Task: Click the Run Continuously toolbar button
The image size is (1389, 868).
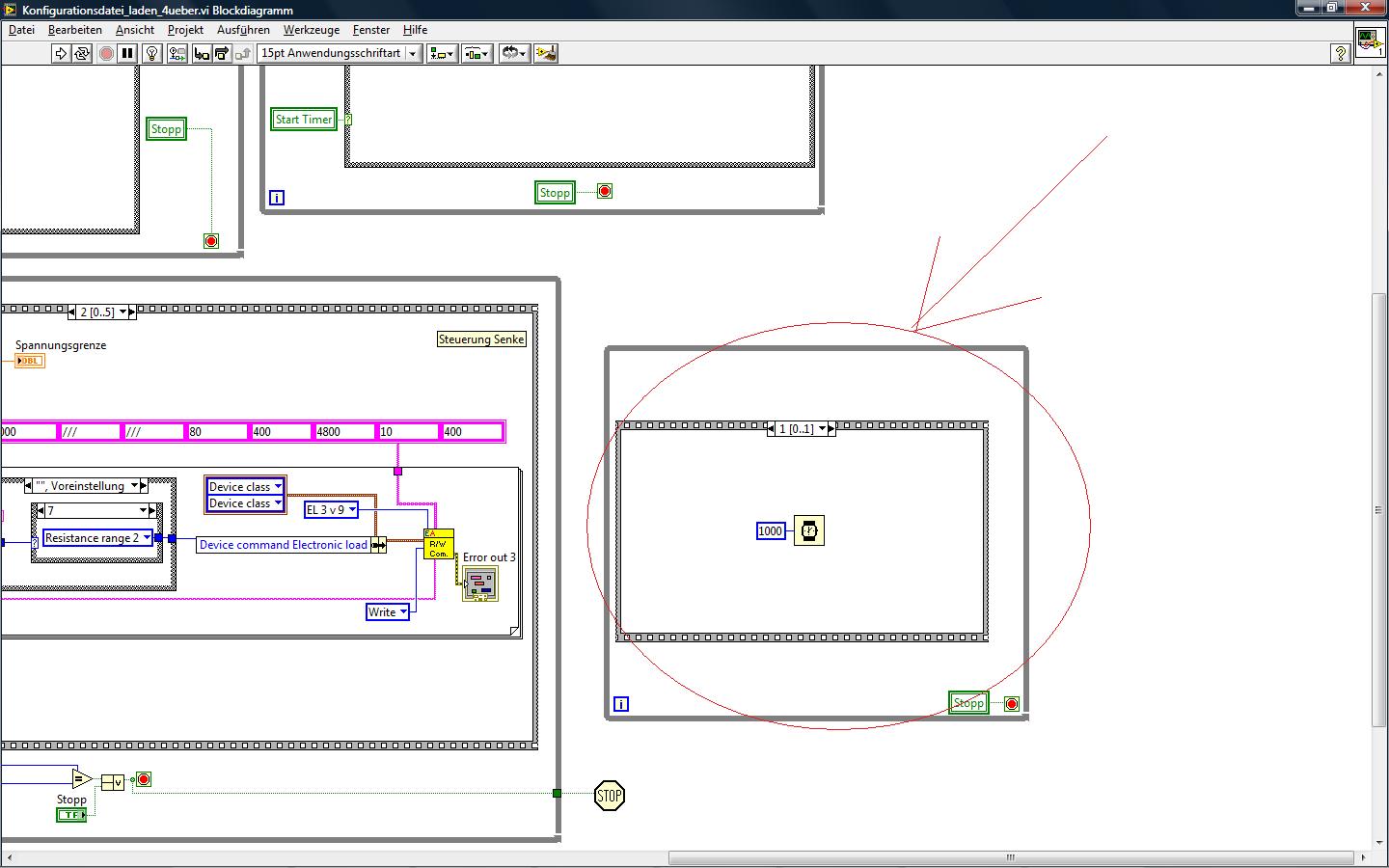Action: click(82, 53)
